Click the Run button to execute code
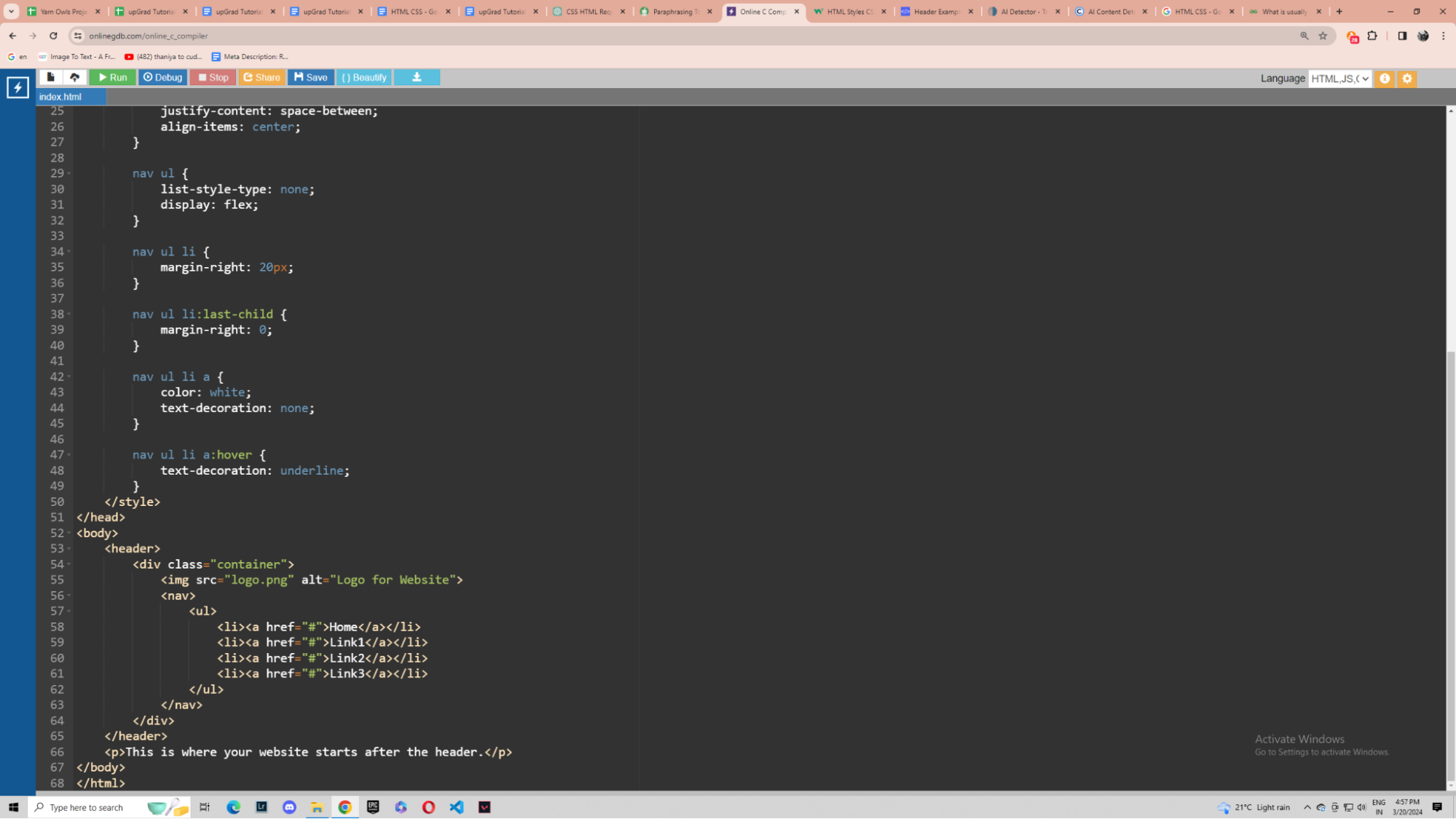The image size is (1456, 819). [x=111, y=77]
